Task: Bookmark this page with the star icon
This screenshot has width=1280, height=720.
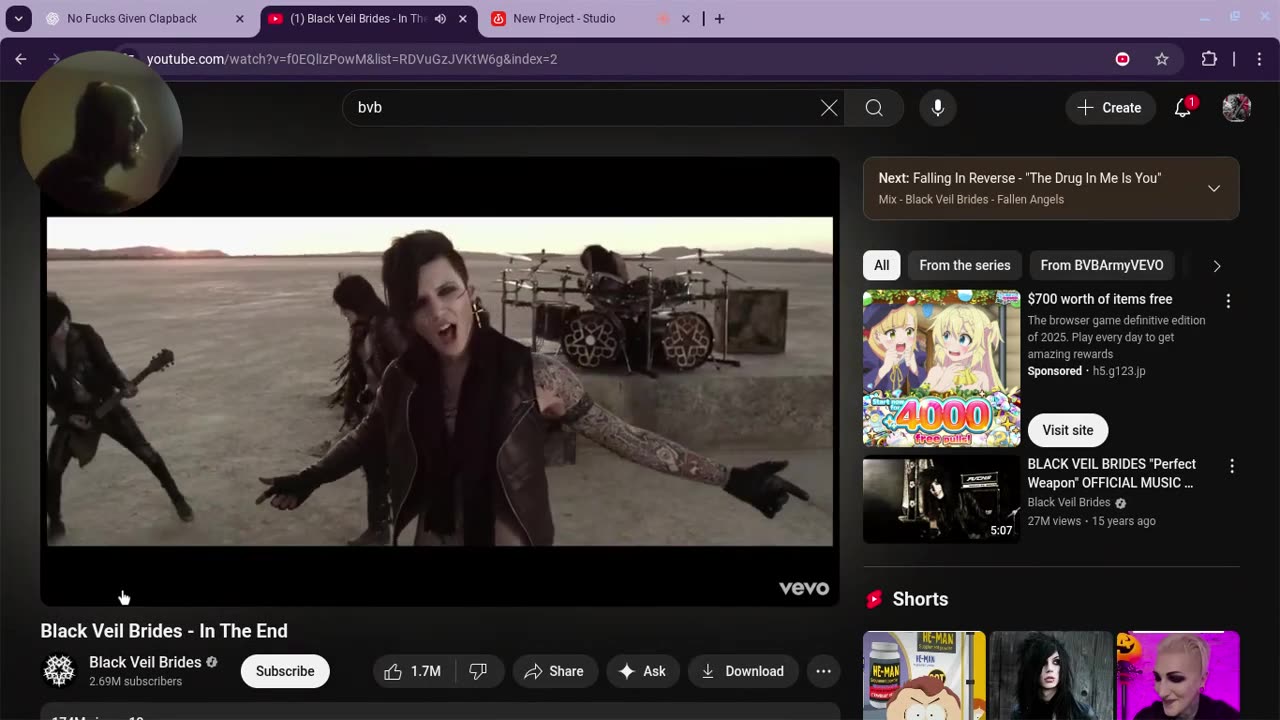Action: 1162,59
